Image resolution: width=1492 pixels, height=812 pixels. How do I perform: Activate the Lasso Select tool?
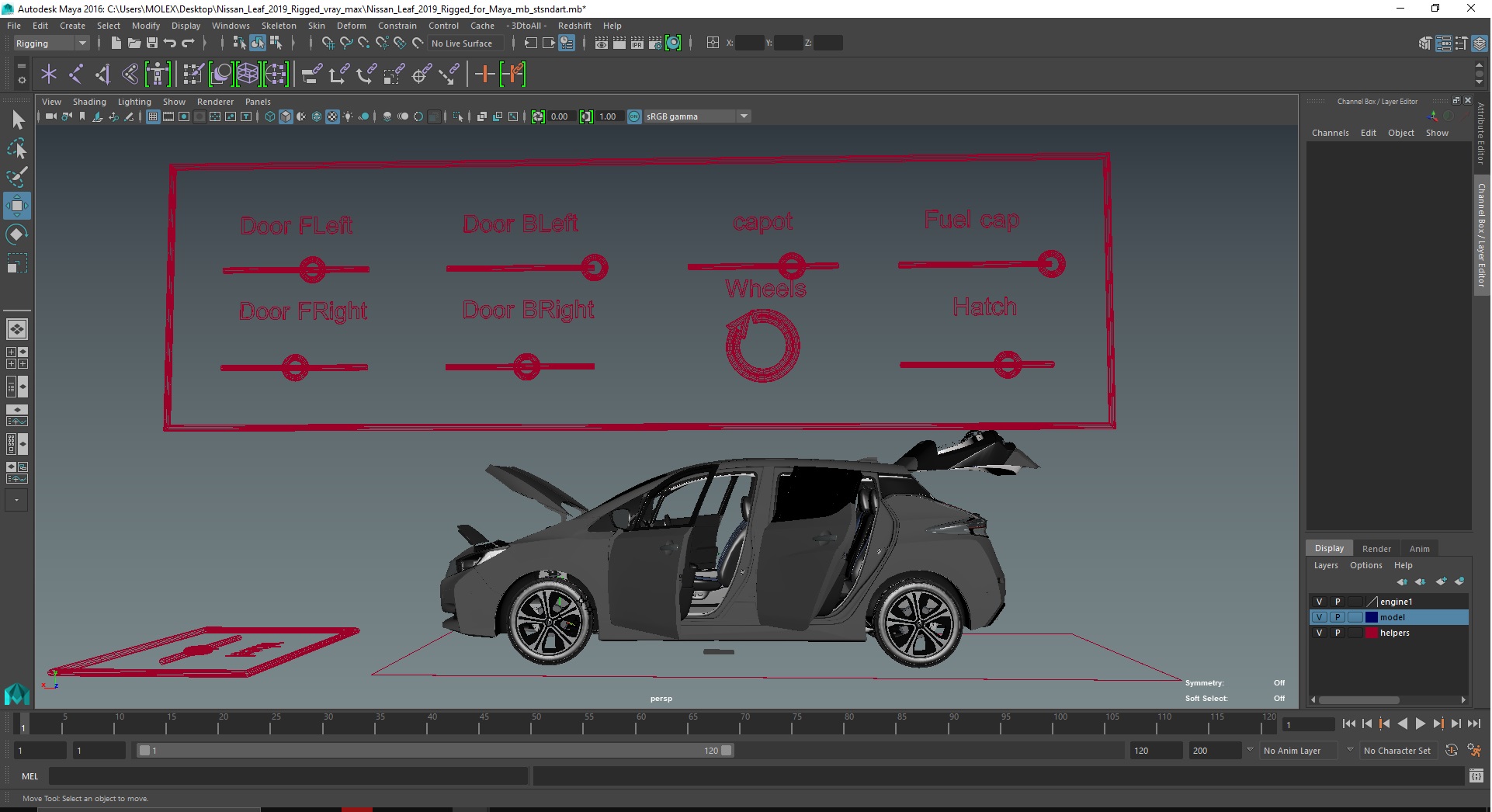pyautogui.click(x=17, y=148)
